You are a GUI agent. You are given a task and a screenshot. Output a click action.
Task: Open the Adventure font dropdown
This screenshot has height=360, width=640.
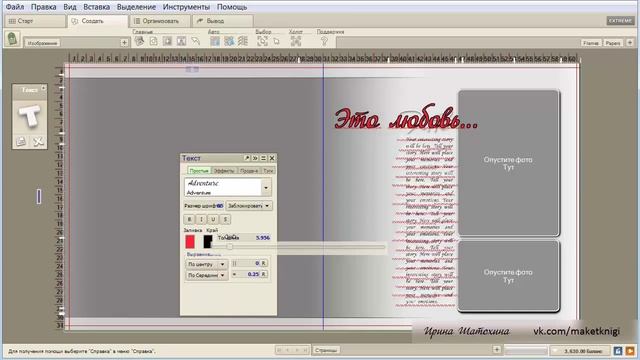(266, 188)
